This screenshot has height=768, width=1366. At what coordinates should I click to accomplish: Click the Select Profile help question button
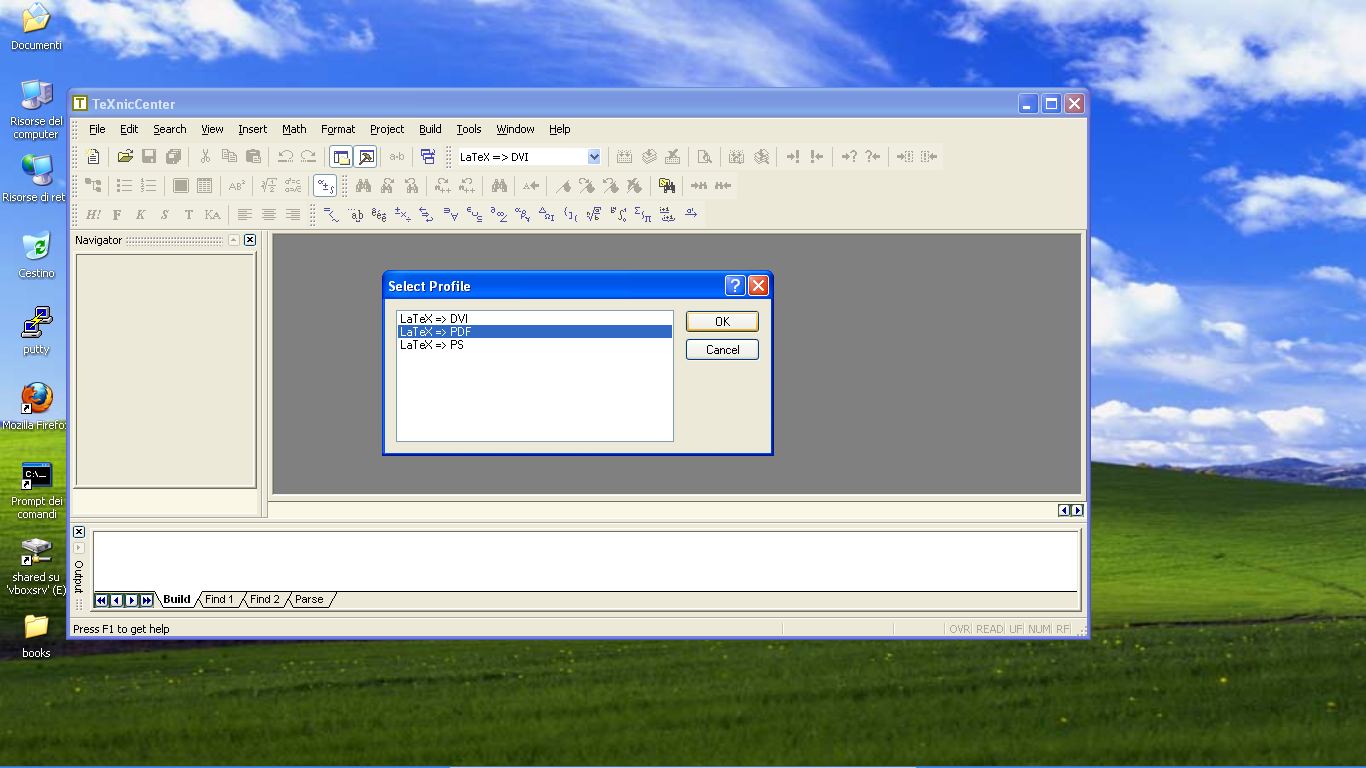(735, 286)
